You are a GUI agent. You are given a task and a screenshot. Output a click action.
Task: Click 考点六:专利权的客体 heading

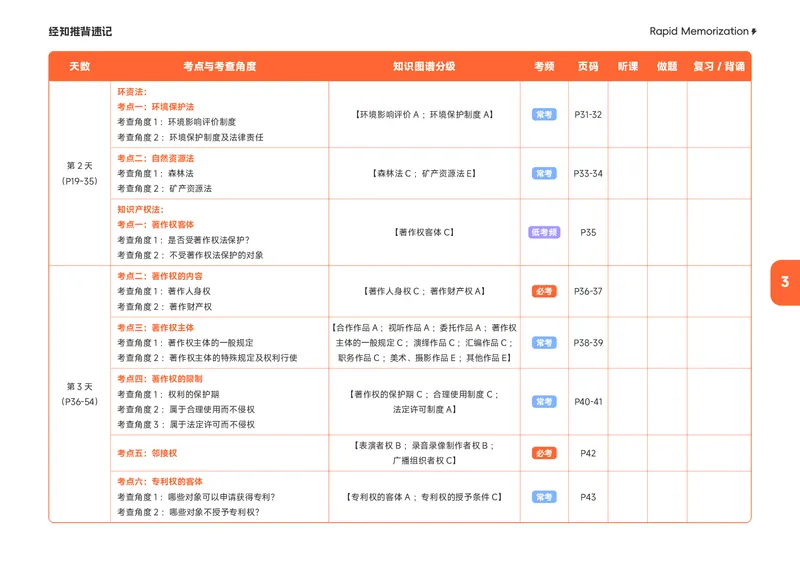pyautogui.click(x=160, y=481)
